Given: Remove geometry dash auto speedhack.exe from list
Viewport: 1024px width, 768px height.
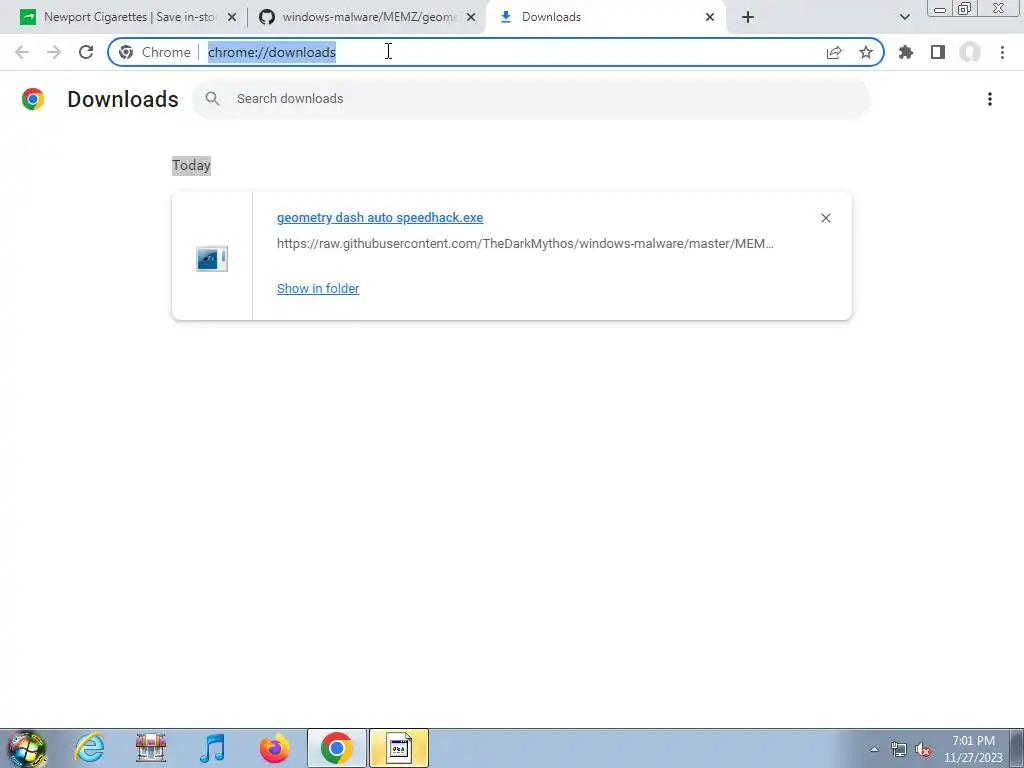Looking at the screenshot, I should click(x=825, y=218).
